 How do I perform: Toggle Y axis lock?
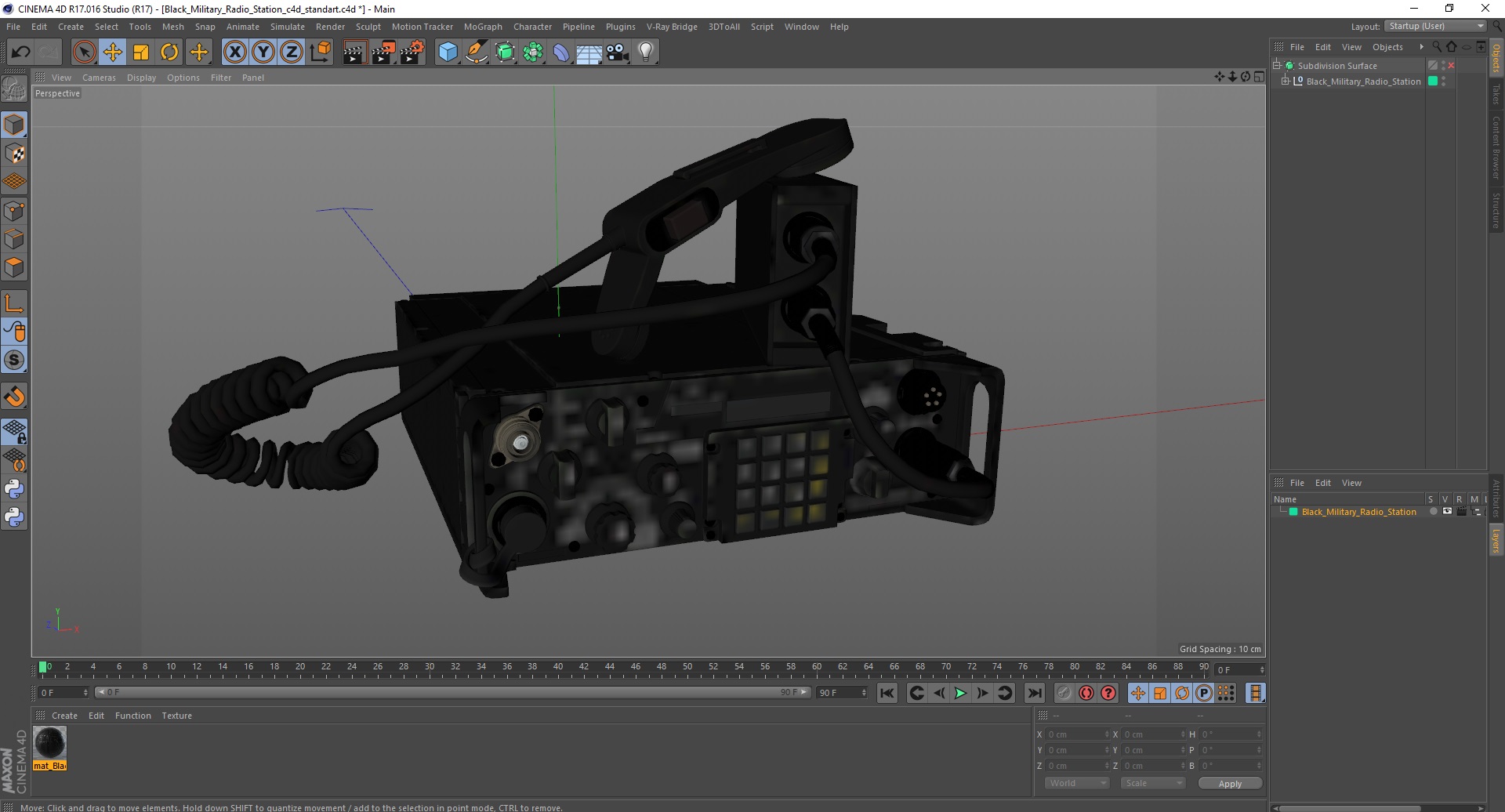tap(263, 53)
